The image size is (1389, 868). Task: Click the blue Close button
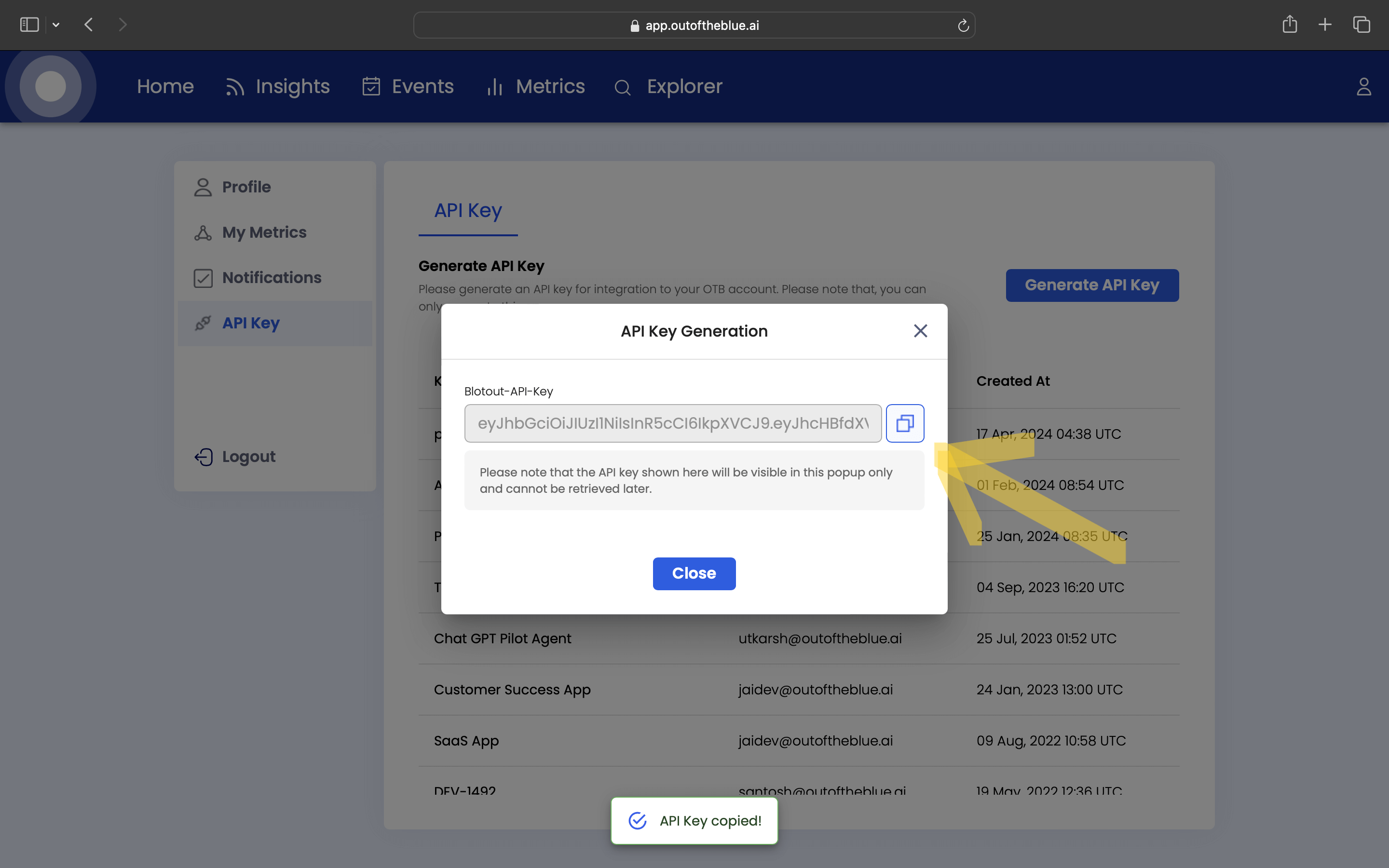tap(694, 573)
